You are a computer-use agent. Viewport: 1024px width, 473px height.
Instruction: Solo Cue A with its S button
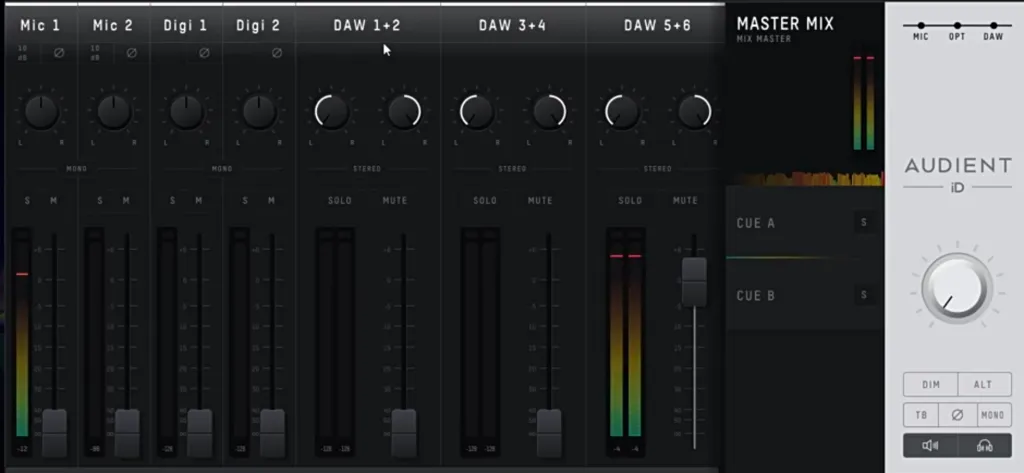[863, 223]
